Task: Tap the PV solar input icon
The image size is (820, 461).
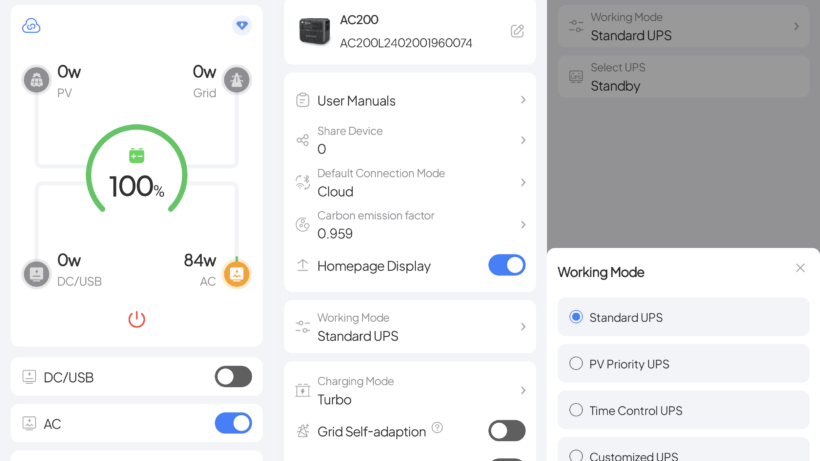Action: [x=37, y=80]
